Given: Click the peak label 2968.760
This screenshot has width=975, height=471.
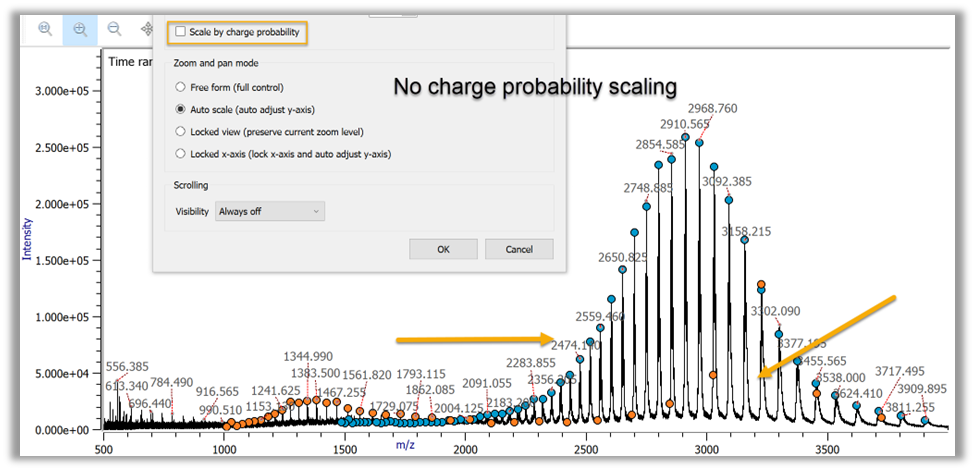Looking at the screenshot, I should pos(713,108).
